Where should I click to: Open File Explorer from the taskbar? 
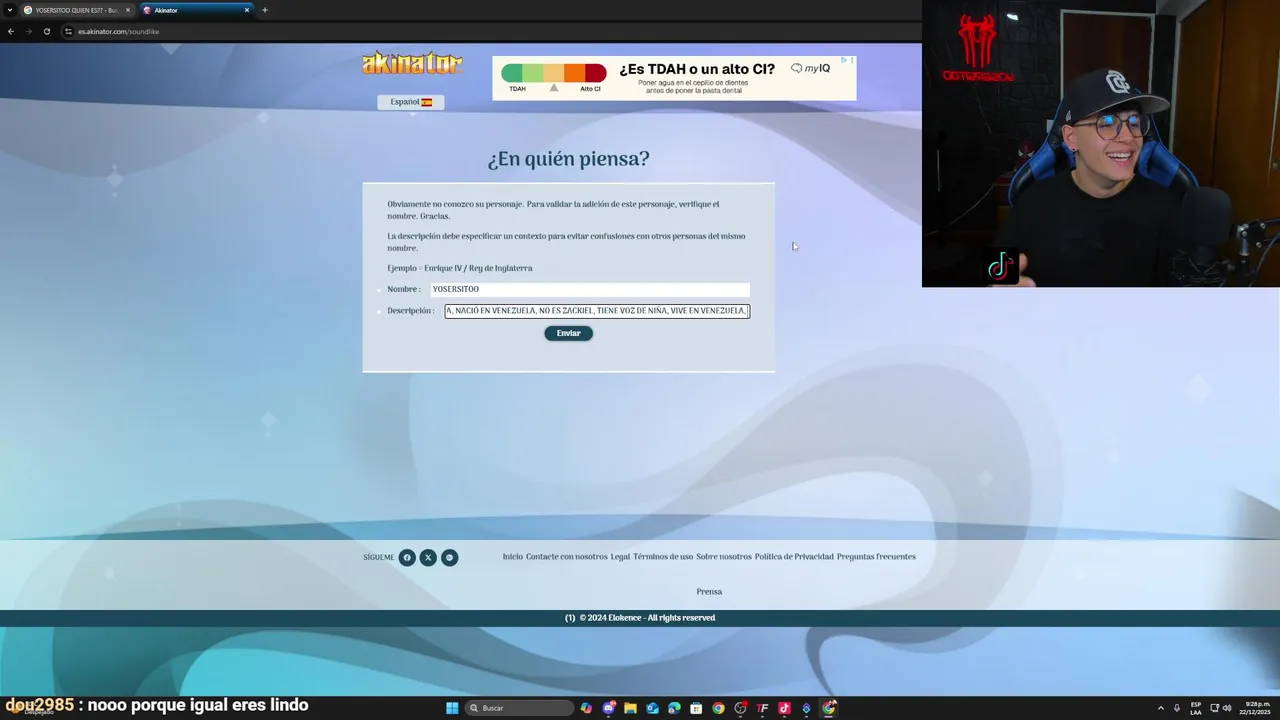click(x=630, y=708)
